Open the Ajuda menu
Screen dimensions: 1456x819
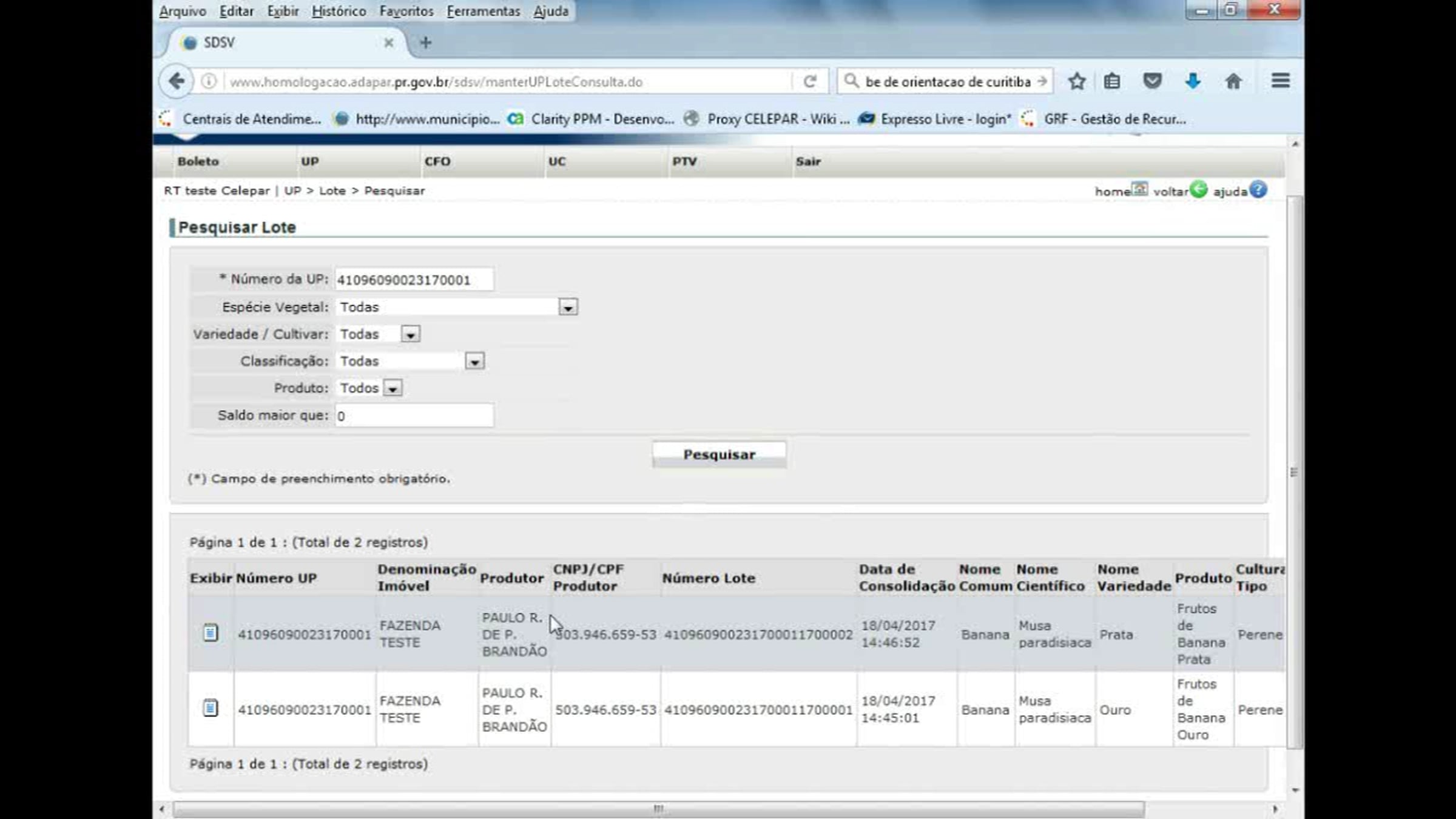tap(551, 11)
